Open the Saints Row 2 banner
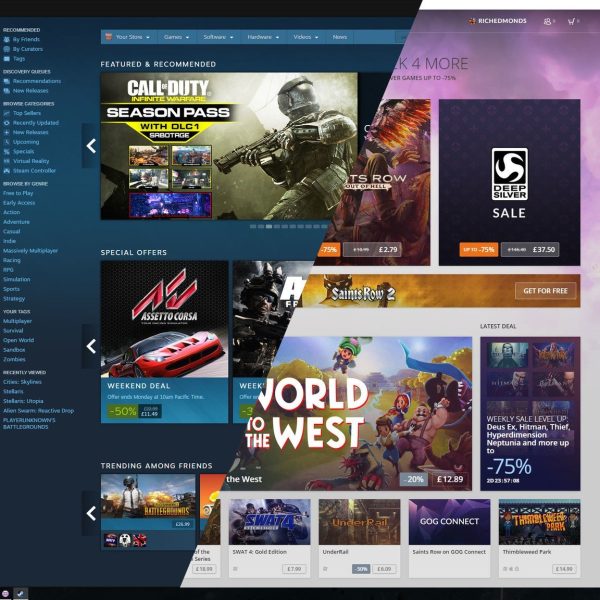The height and width of the screenshot is (600, 600). point(440,291)
